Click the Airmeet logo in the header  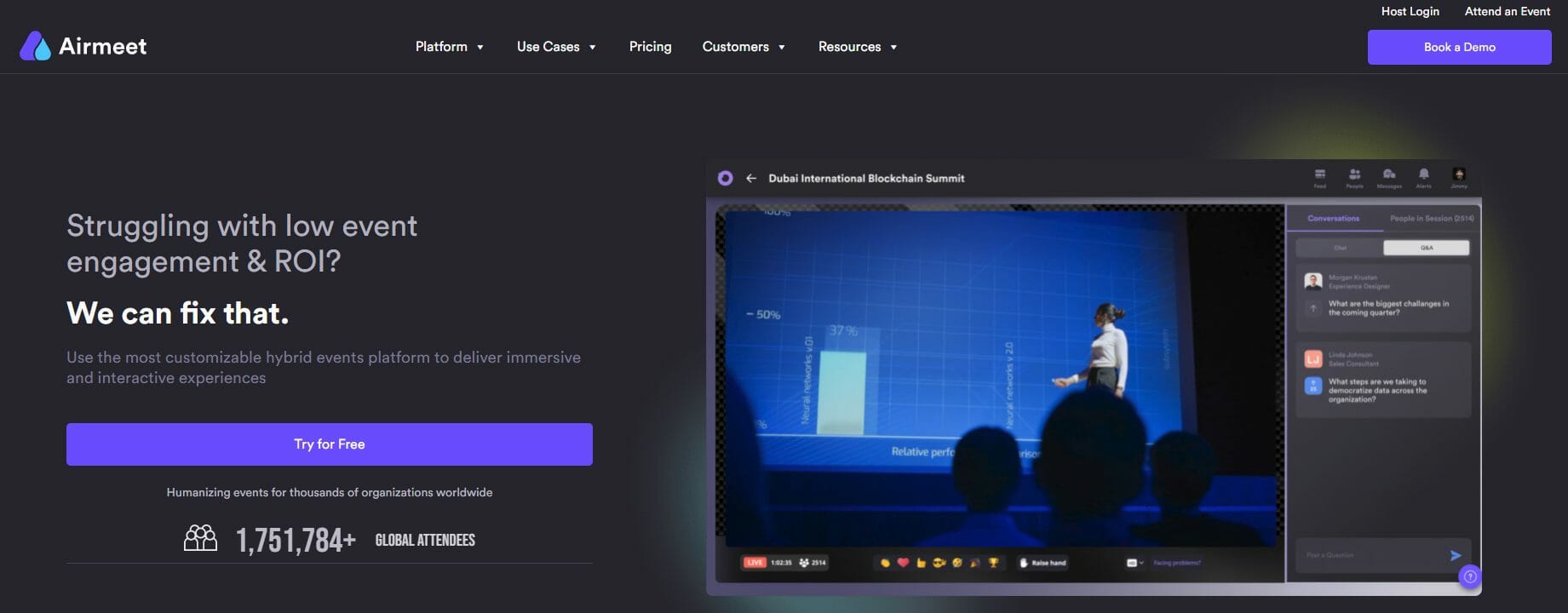pyautogui.click(x=83, y=46)
